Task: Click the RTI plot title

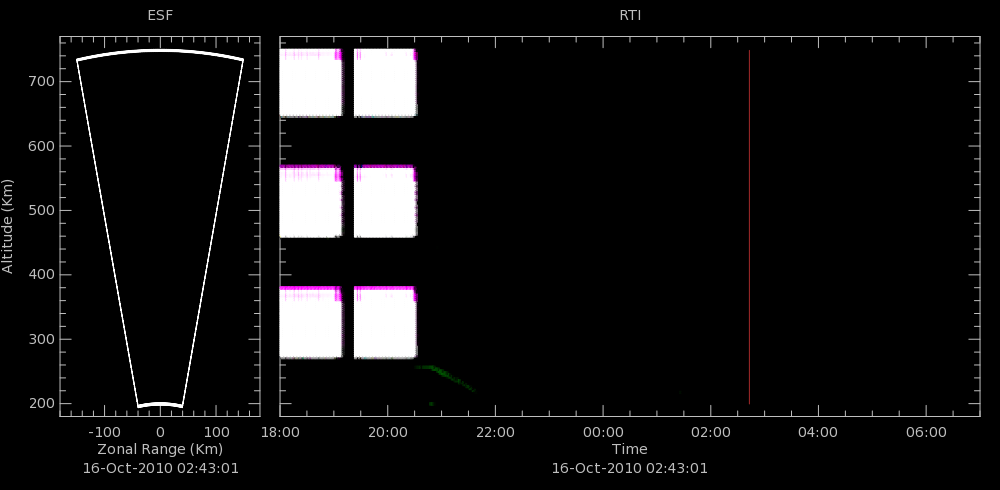Action: coord(630,16)
